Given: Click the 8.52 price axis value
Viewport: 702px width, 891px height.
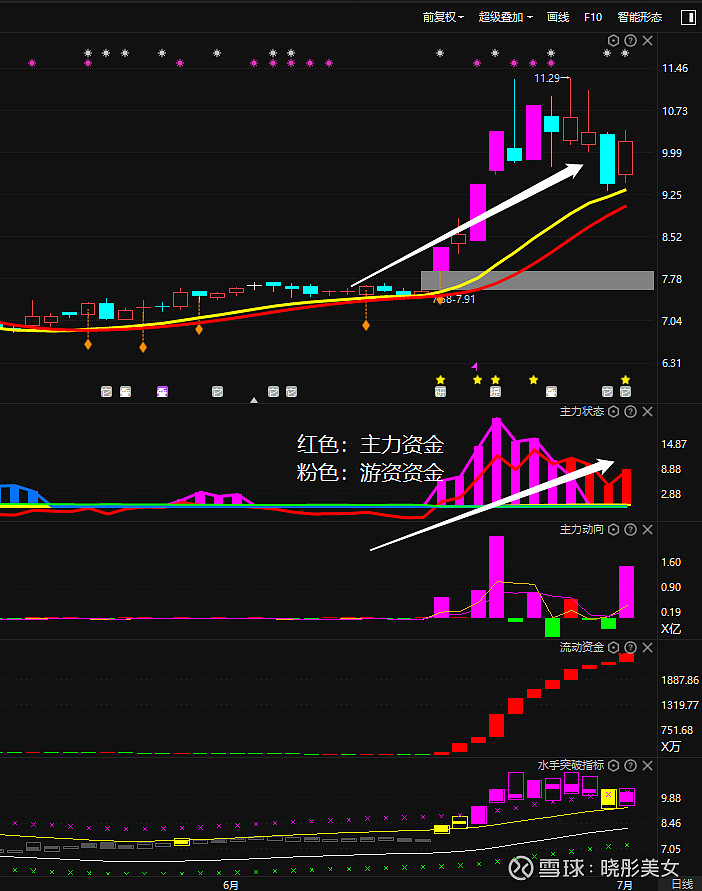Looking at the screenshot, I should tap(672, 237).
